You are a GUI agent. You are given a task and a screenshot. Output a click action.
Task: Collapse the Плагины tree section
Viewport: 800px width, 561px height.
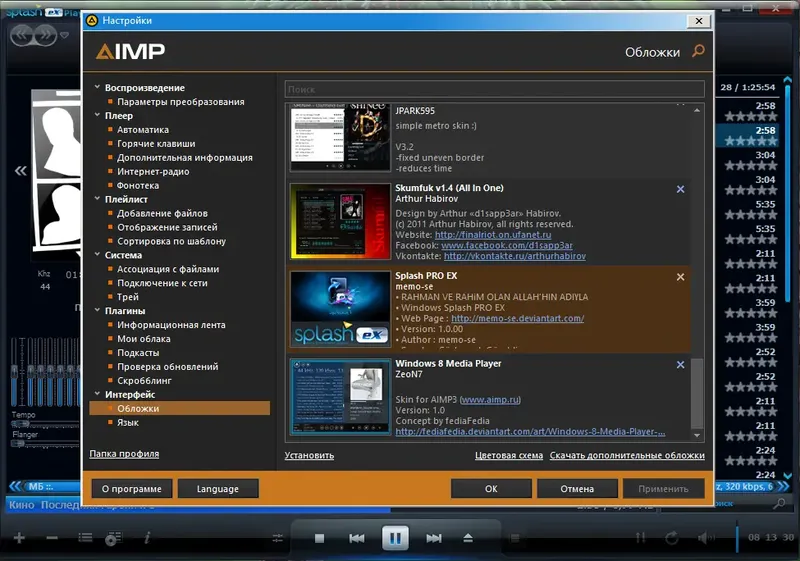[x=97, y=310]
